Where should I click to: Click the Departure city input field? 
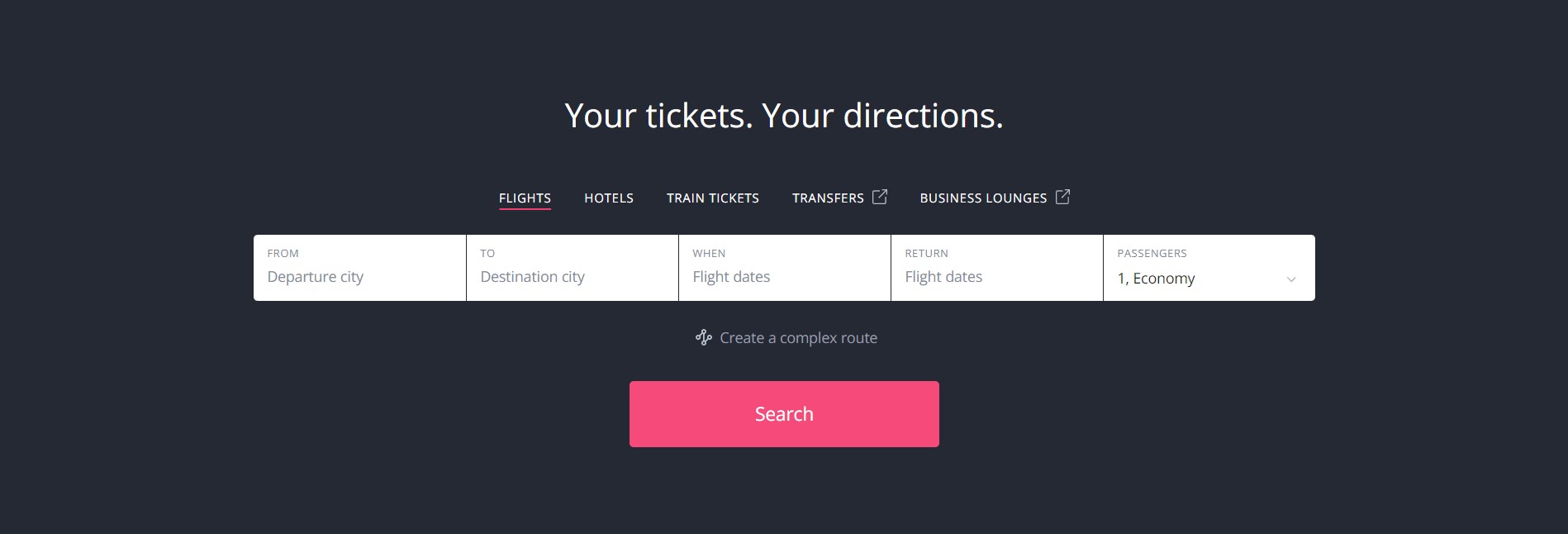point(359,277)
